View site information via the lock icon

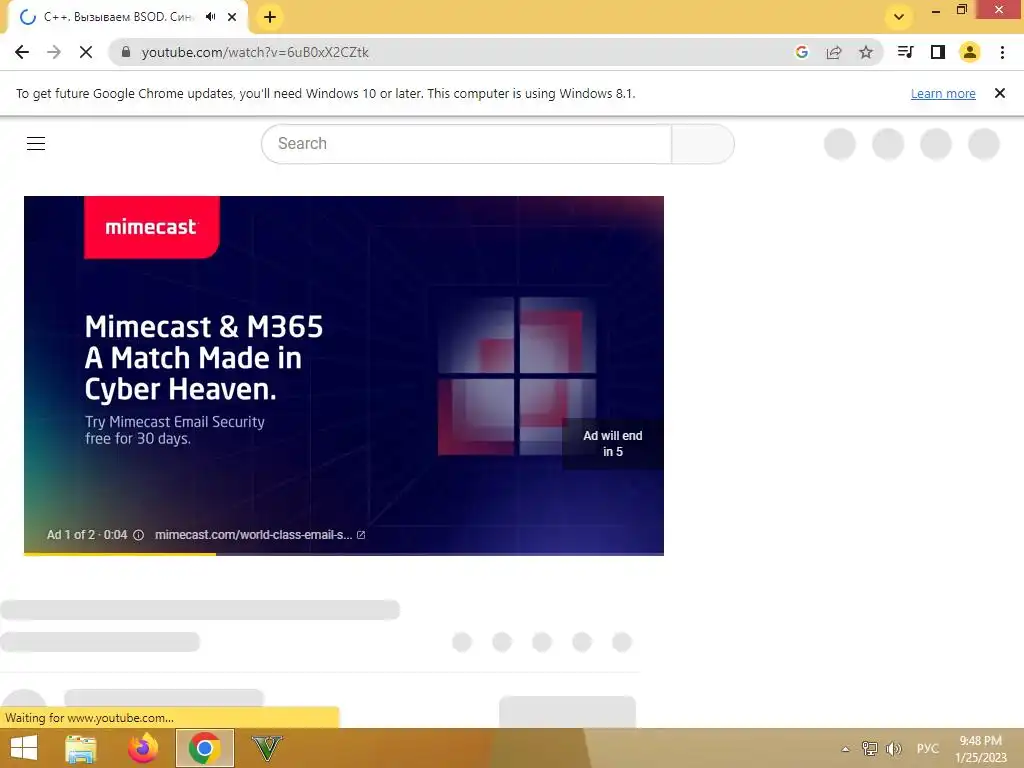click(126, 52)
